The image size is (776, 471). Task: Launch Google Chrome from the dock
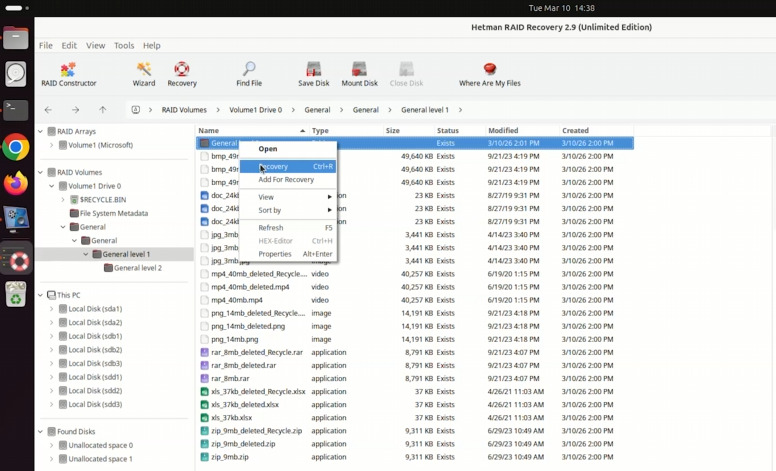point(16,147)
